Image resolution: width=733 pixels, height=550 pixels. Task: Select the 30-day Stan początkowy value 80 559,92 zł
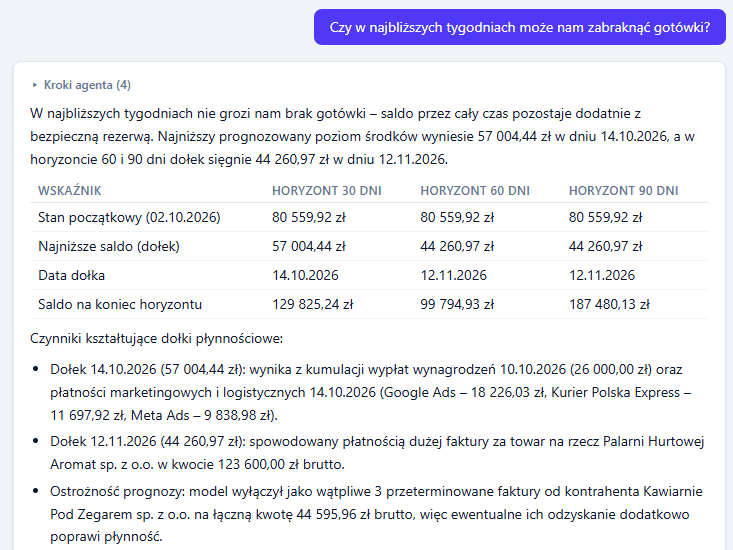(x=309, y=217)
